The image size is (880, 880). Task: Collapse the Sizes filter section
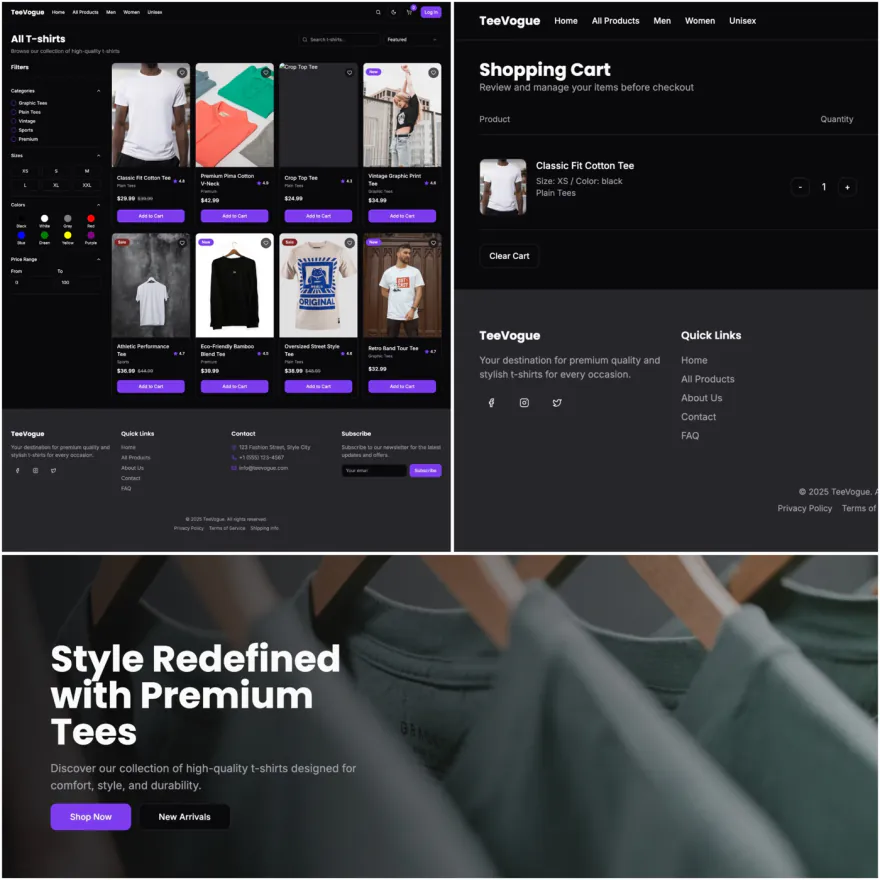click(x=98, y=155)
